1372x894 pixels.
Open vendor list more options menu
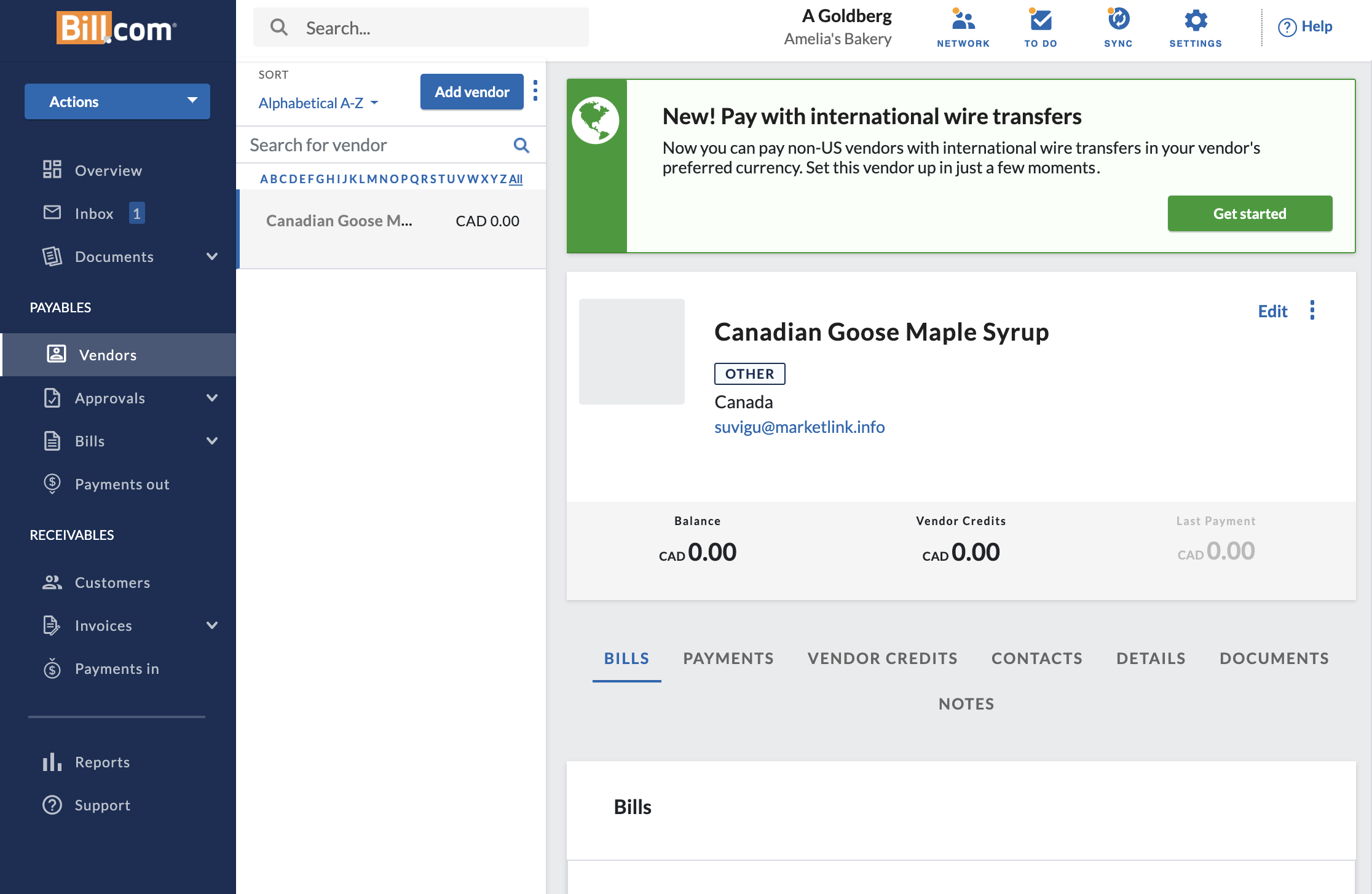click(x=535, y=91)
